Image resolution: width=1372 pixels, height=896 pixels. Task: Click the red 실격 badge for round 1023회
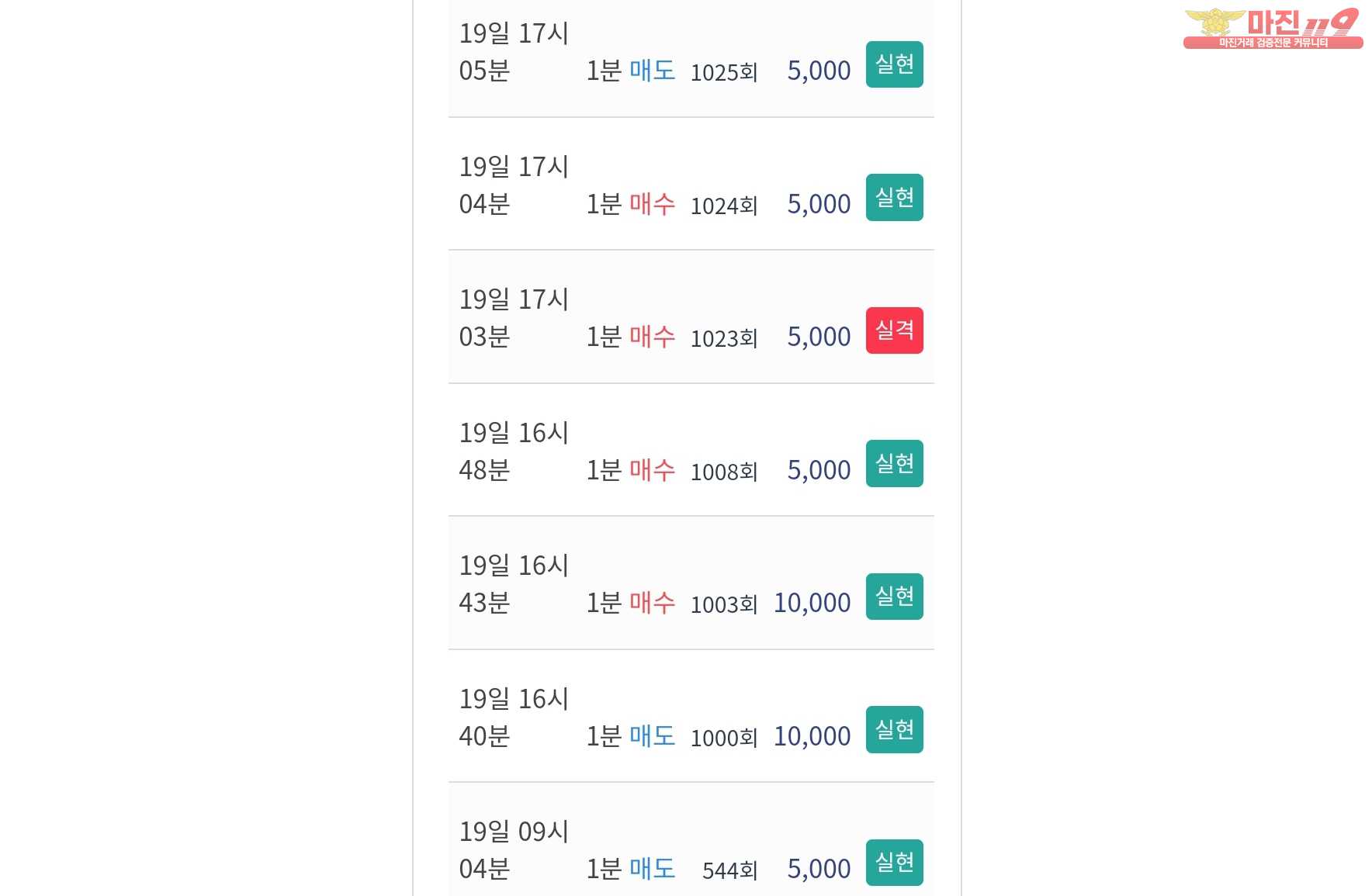(x=894, y=330)
